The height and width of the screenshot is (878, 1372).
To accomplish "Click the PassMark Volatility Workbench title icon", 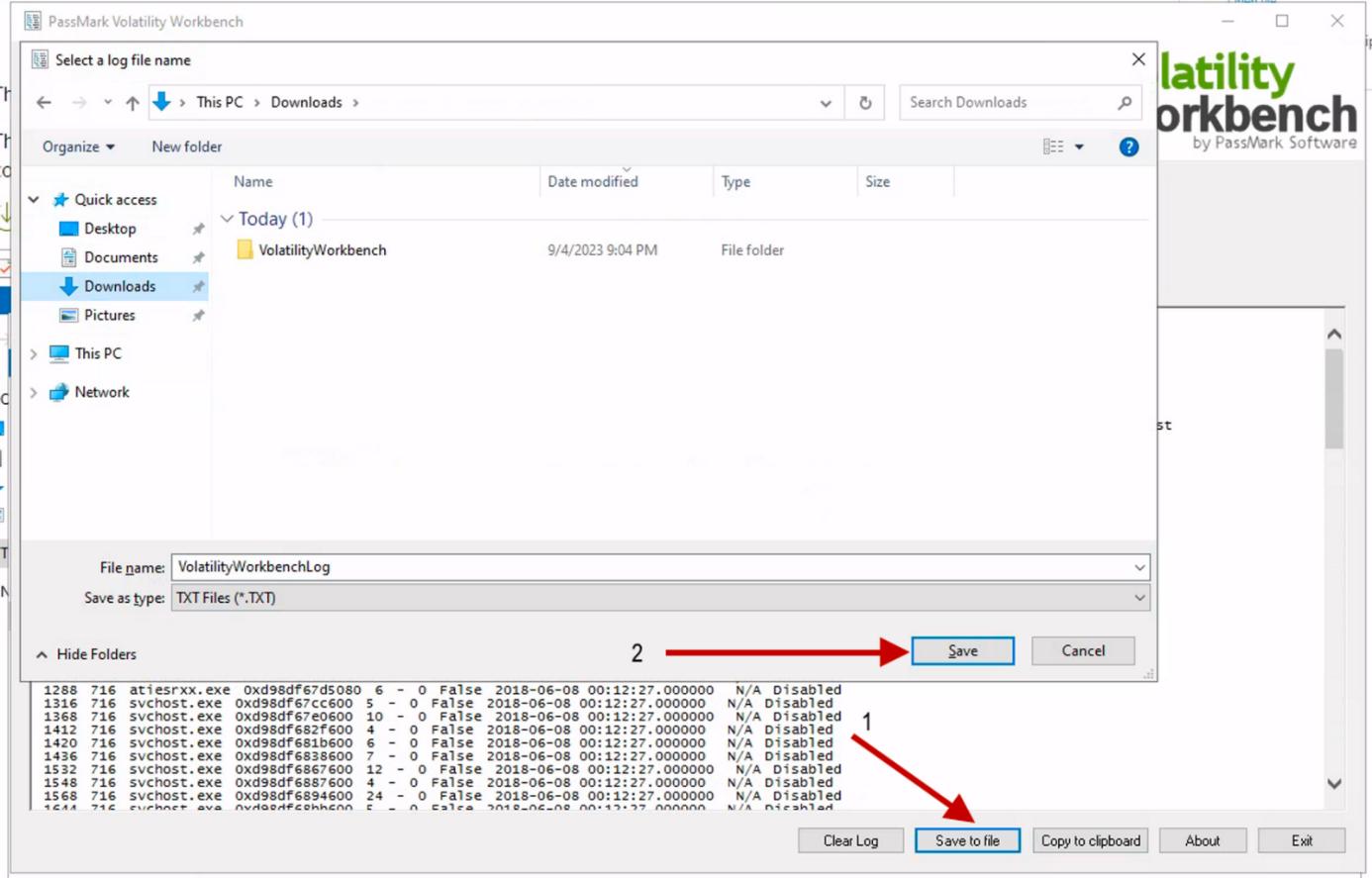I will 33,21.
